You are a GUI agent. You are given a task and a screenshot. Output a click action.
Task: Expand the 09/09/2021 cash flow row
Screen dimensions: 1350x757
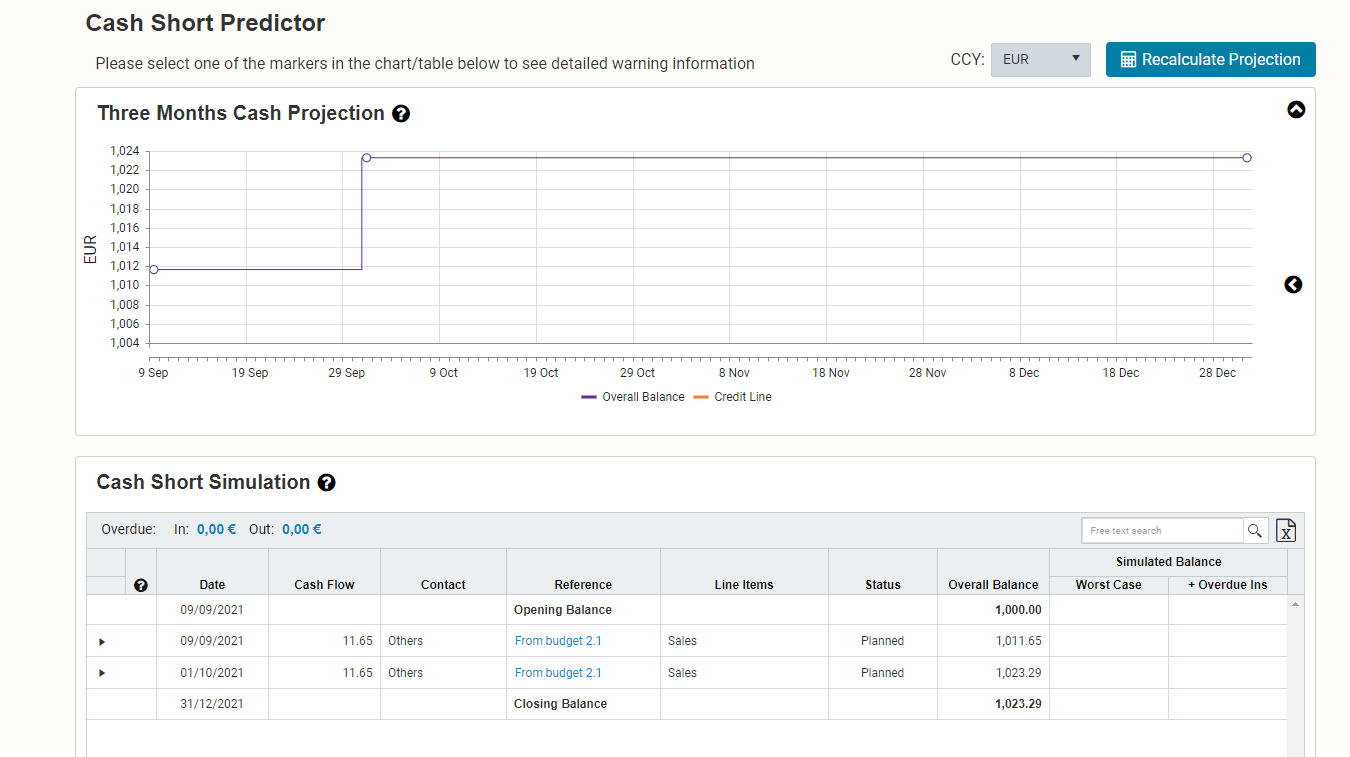coord(102,641)
